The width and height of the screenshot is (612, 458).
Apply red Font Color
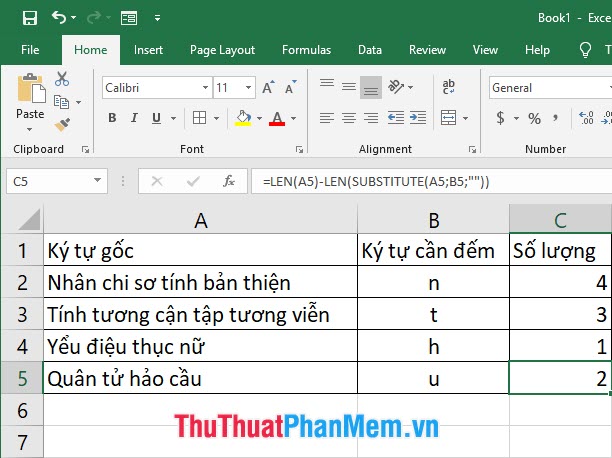click(x=277, y=118)
